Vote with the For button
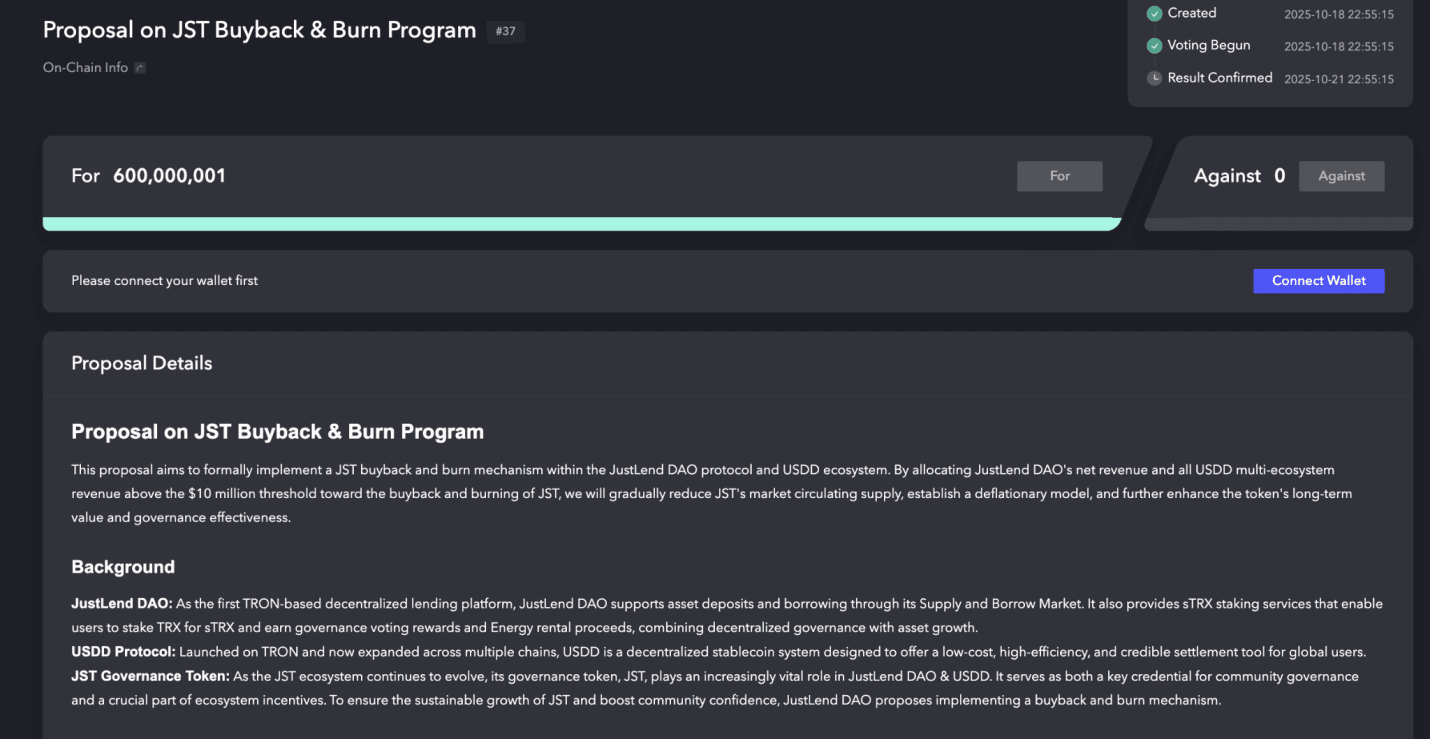Viewport: 1430px width, 739px height. click(1060, 176)
